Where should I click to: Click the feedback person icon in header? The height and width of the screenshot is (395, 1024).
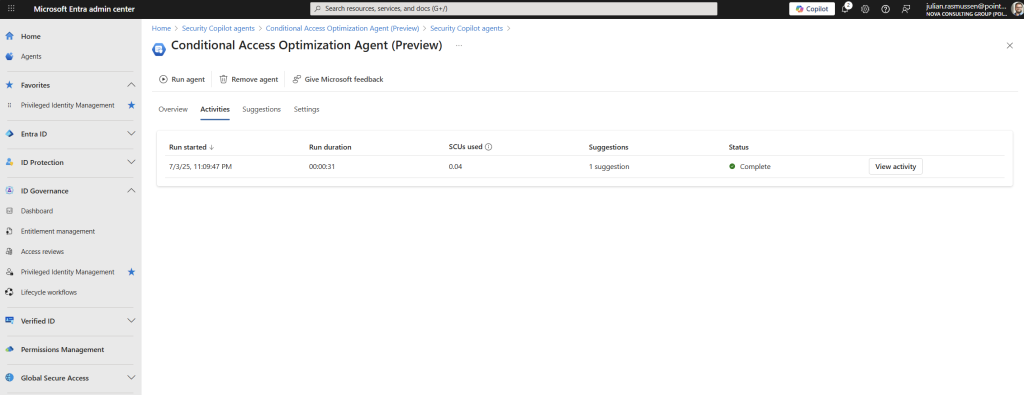click(x=906, y=8)
